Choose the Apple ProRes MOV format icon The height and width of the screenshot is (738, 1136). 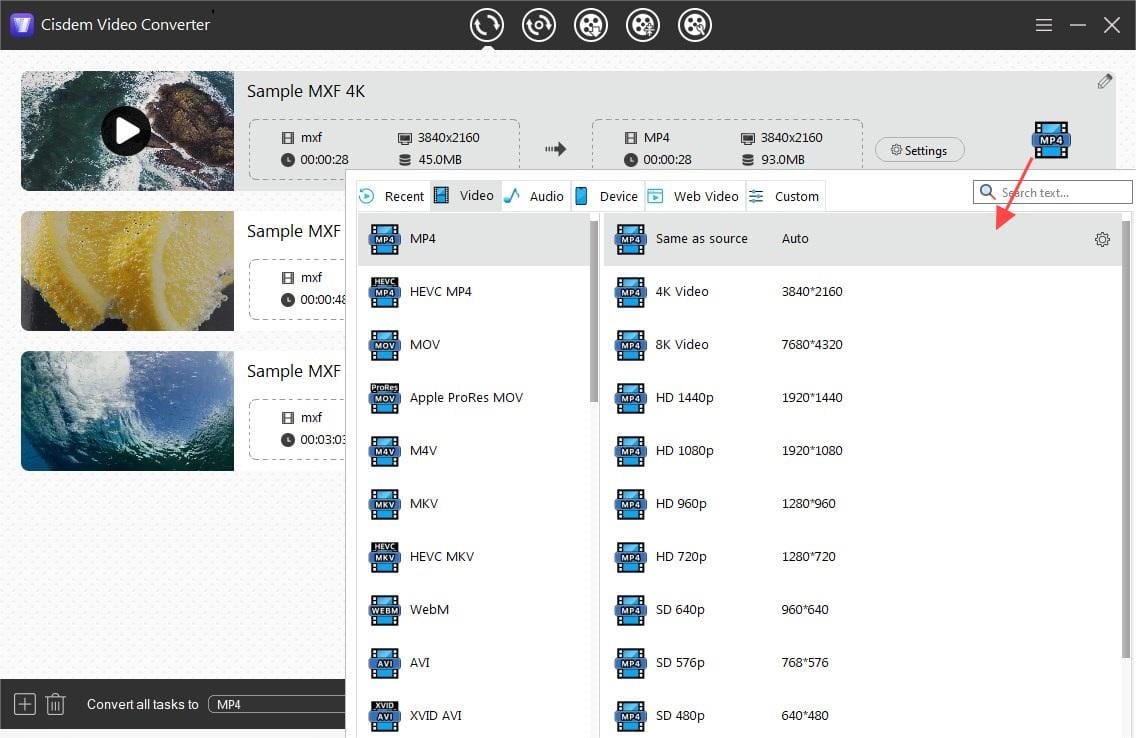click(384, 397)
